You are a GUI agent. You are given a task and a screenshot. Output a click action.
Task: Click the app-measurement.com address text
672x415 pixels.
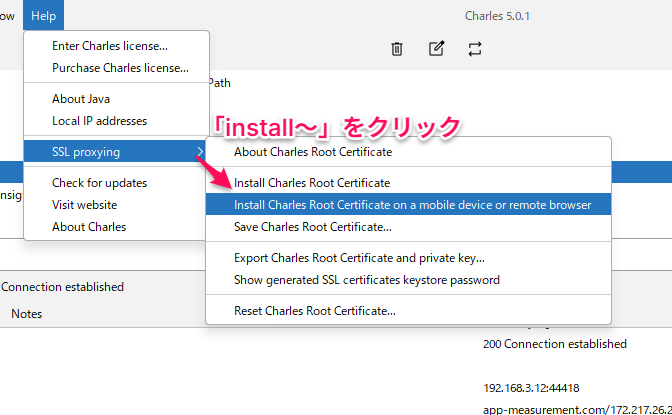pos(577,409)
